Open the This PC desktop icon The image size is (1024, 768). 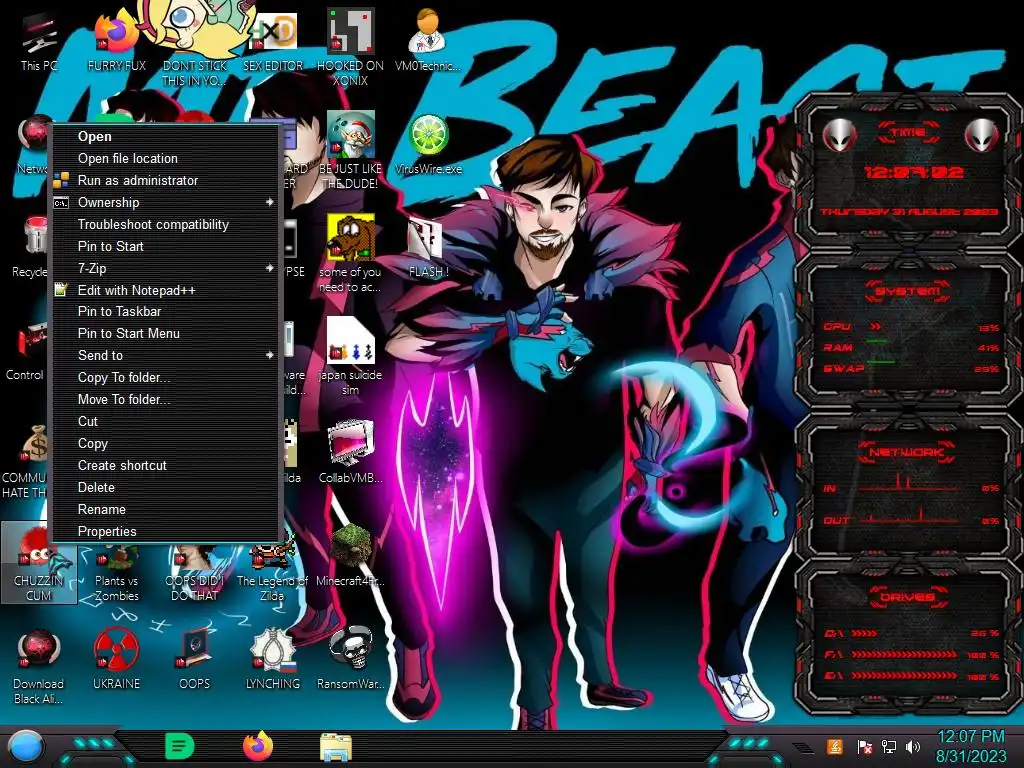(38, 42)
